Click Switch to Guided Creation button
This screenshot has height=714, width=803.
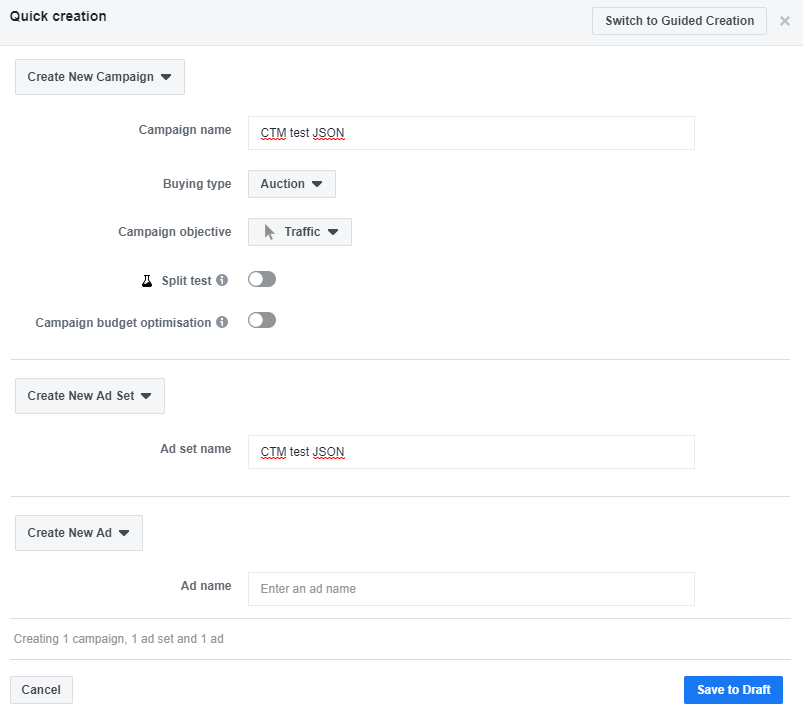tap(680, 21)
